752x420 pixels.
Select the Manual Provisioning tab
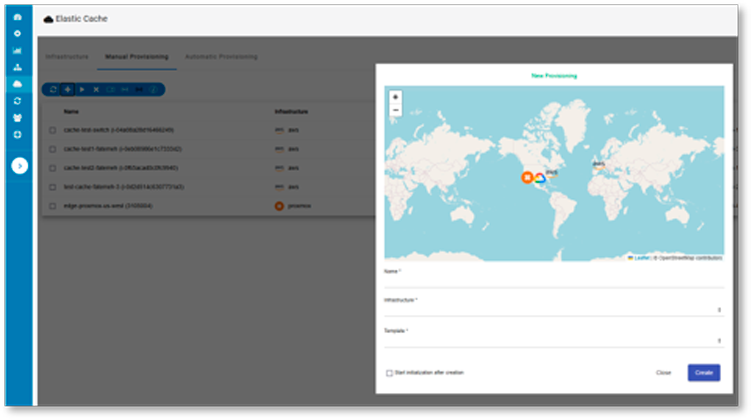(137, 57)
